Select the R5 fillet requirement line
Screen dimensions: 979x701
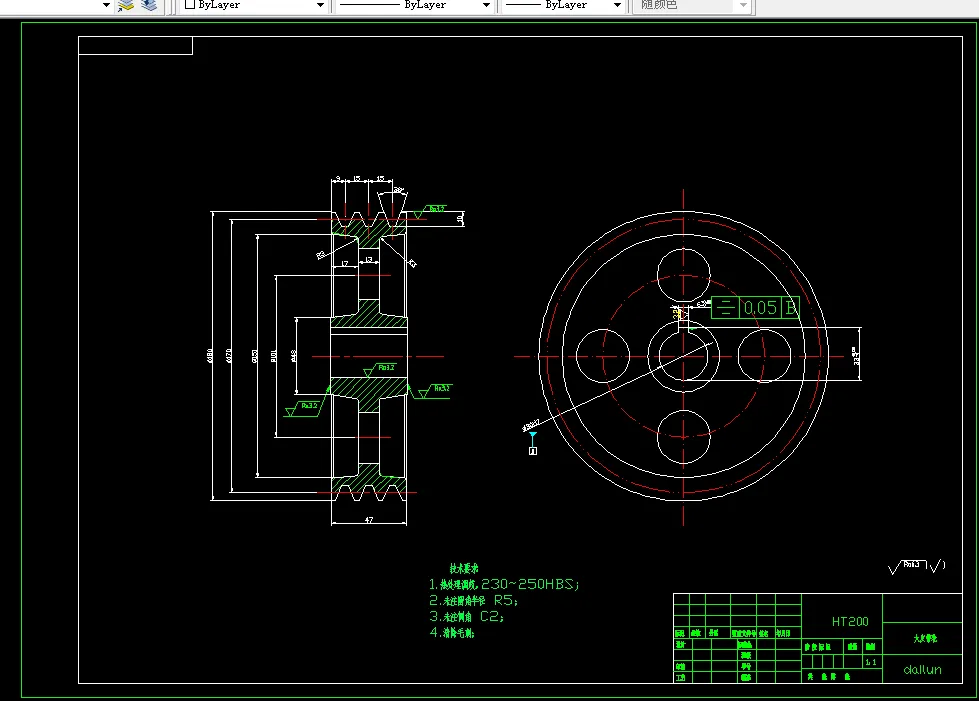coord(473,601)
